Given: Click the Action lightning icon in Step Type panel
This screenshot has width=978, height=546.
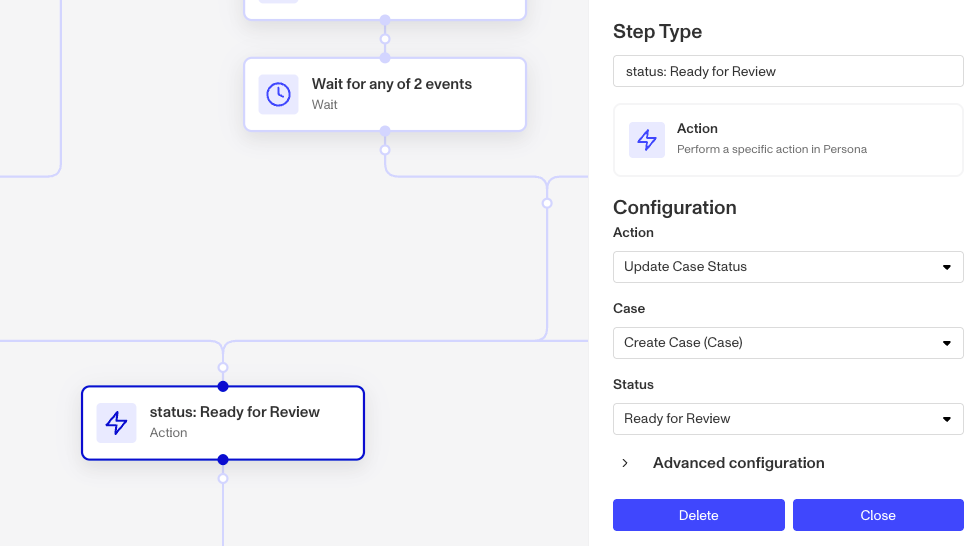Looking at the screenshot, I should click(647, 140).
